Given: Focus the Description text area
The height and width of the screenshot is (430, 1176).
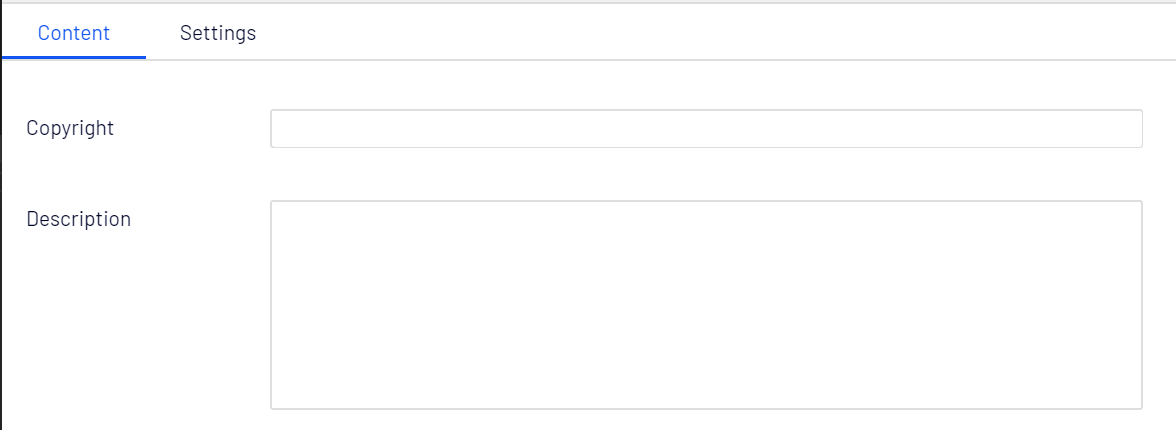Looking at the screenshot, I should [706, 305].
